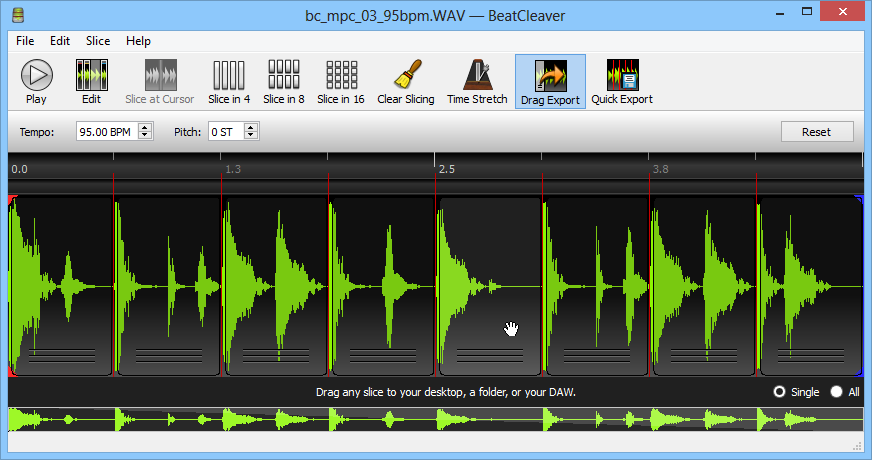This screenshot has width=872, height=460.
Task: Open the Time Stretch metronome tool
Action: coord(477,82)
